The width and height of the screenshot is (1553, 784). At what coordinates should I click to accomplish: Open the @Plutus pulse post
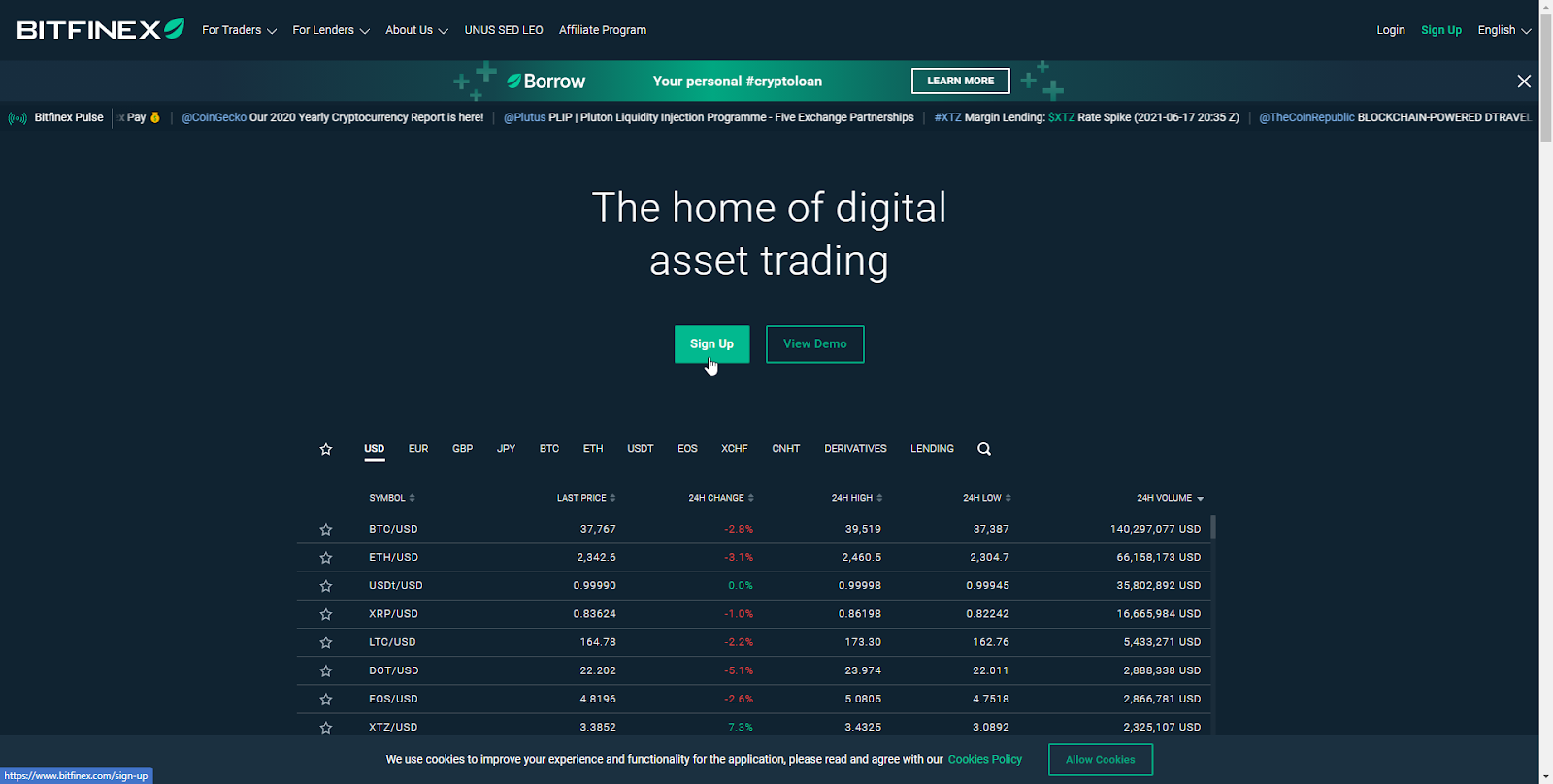tap(709, 117)
